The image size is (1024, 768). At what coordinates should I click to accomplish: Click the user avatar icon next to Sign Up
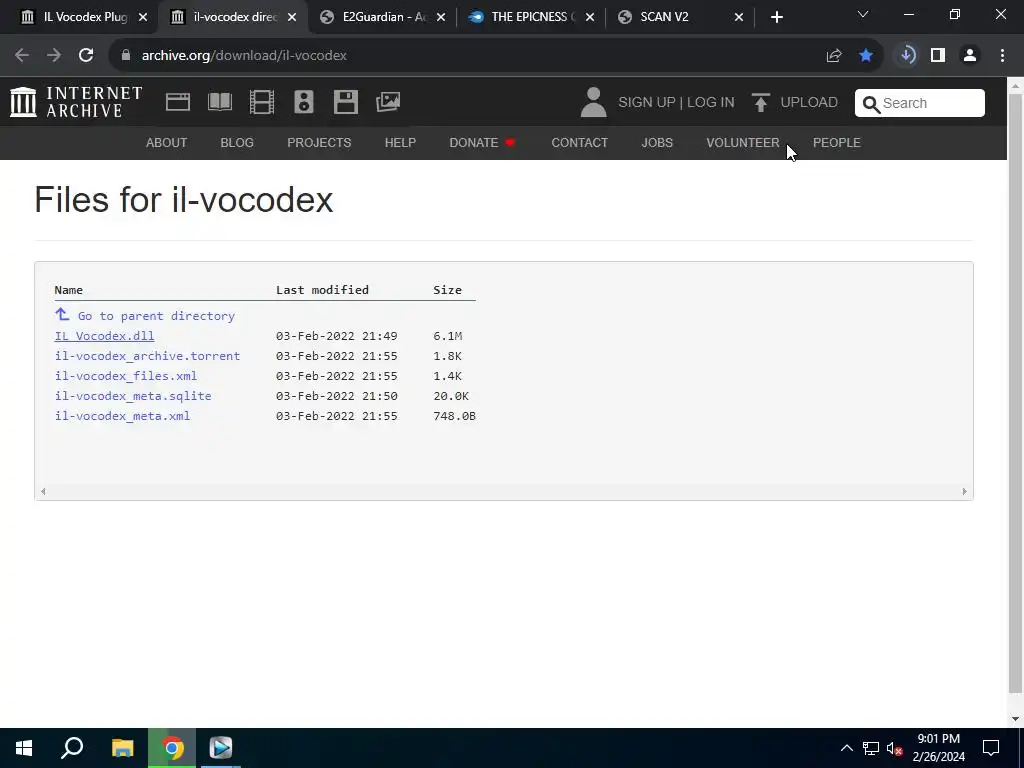pos(593,103)
